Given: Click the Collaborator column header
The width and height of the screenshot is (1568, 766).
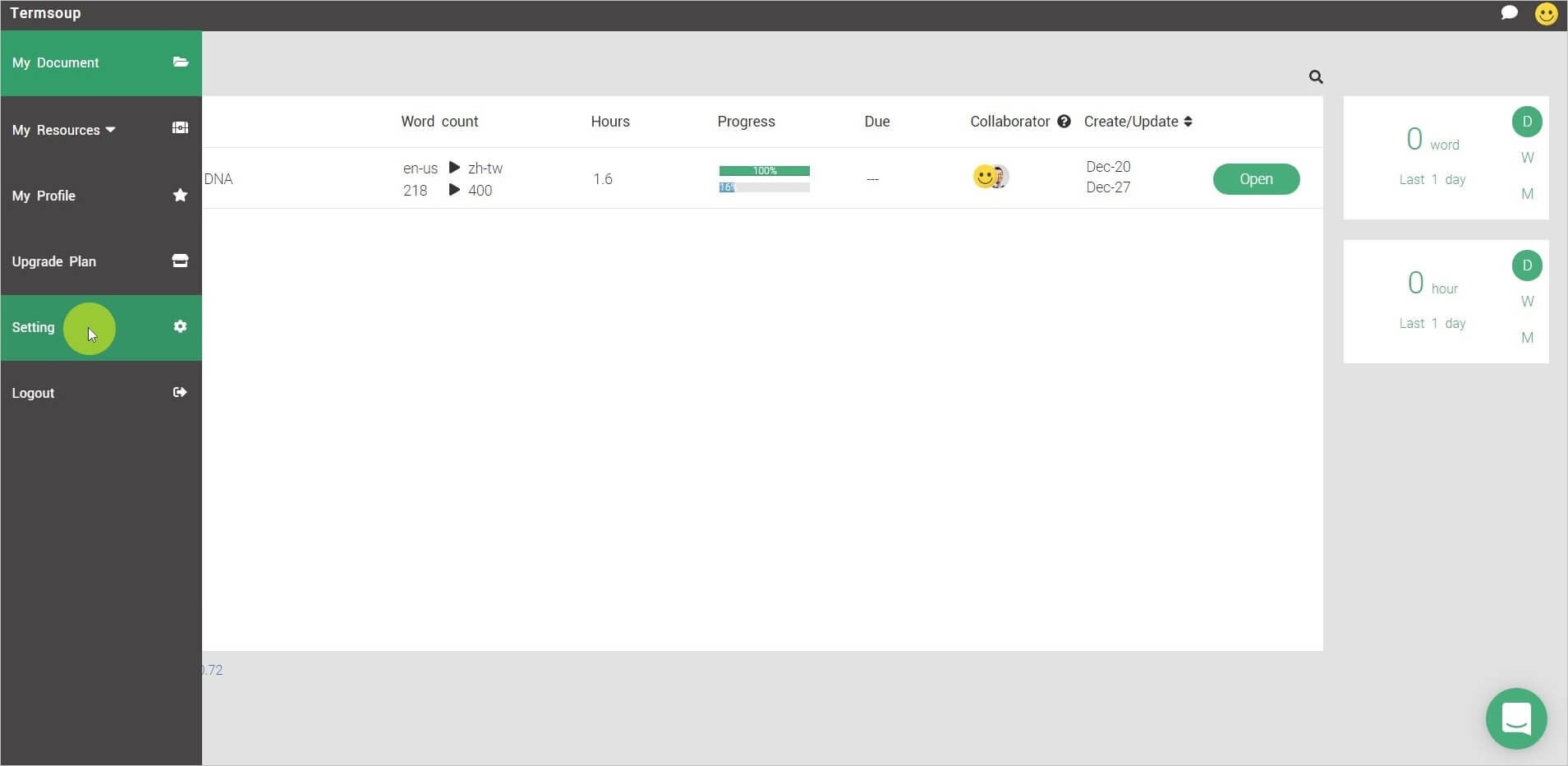Looking at the screenshot, I should tap(1009, 122).
